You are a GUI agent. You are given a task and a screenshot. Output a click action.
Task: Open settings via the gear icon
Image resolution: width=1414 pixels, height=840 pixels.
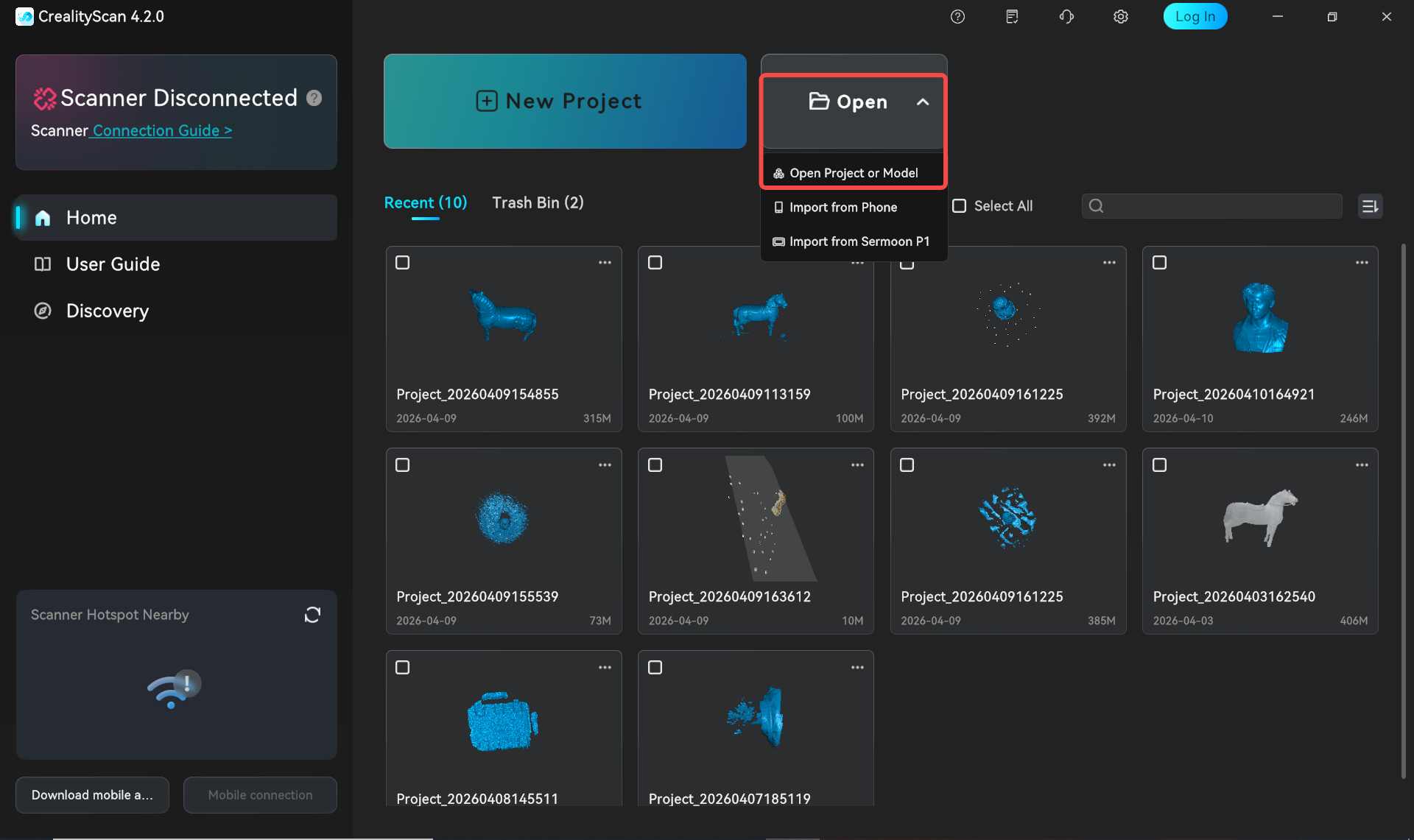pyautogui.click(x=1120, y=17)
